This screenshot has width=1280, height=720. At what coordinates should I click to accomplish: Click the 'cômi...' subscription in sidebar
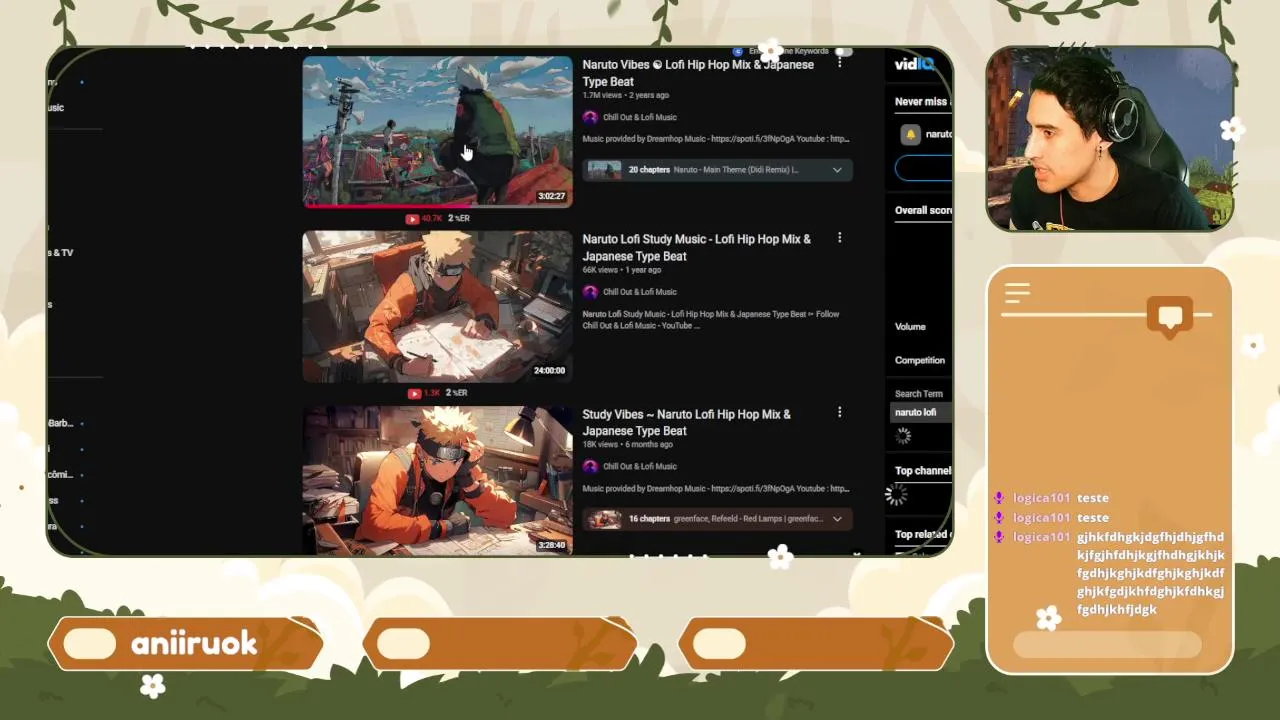(61, 474)
